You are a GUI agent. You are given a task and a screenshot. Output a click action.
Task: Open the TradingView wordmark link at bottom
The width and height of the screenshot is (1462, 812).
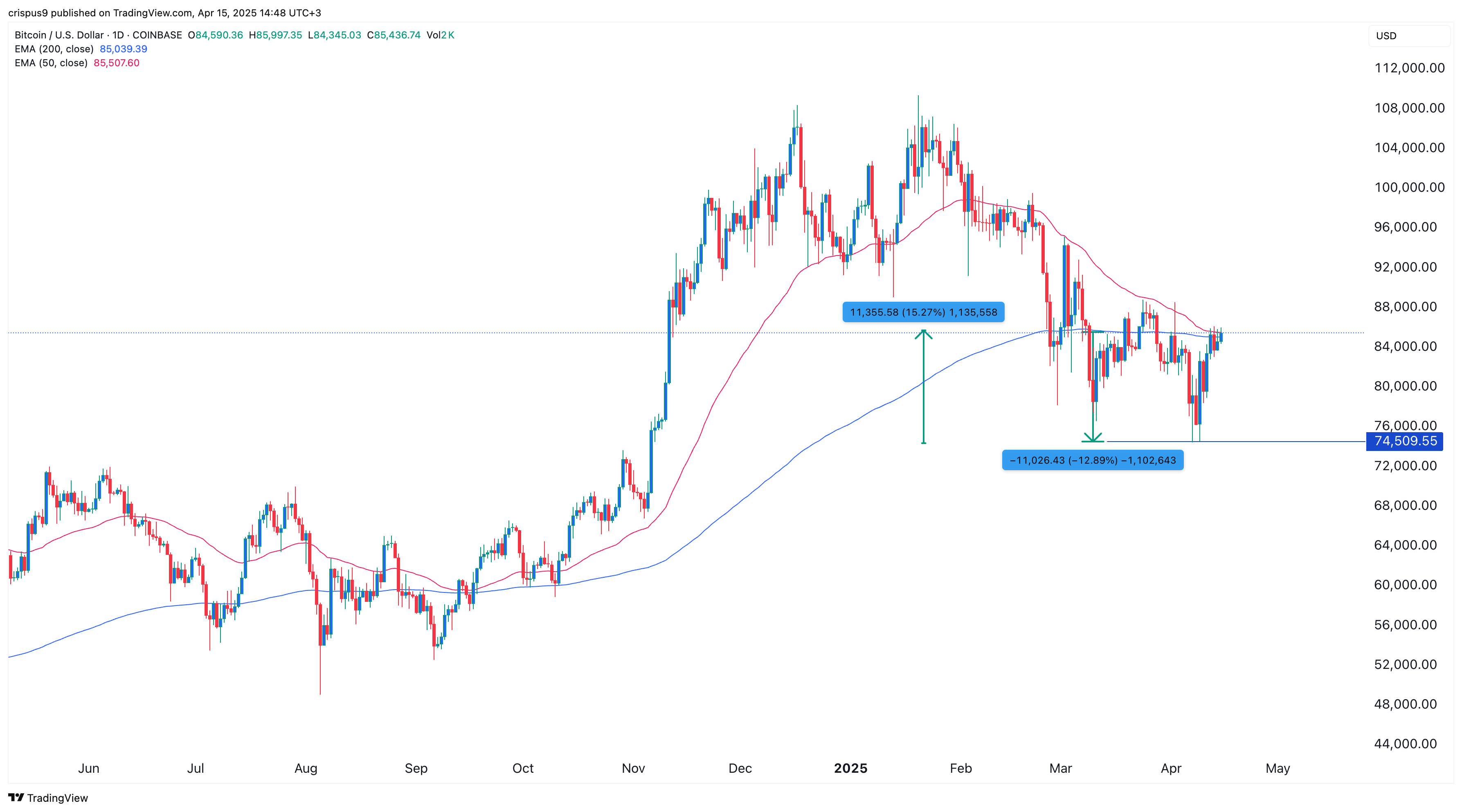[57, 798]
